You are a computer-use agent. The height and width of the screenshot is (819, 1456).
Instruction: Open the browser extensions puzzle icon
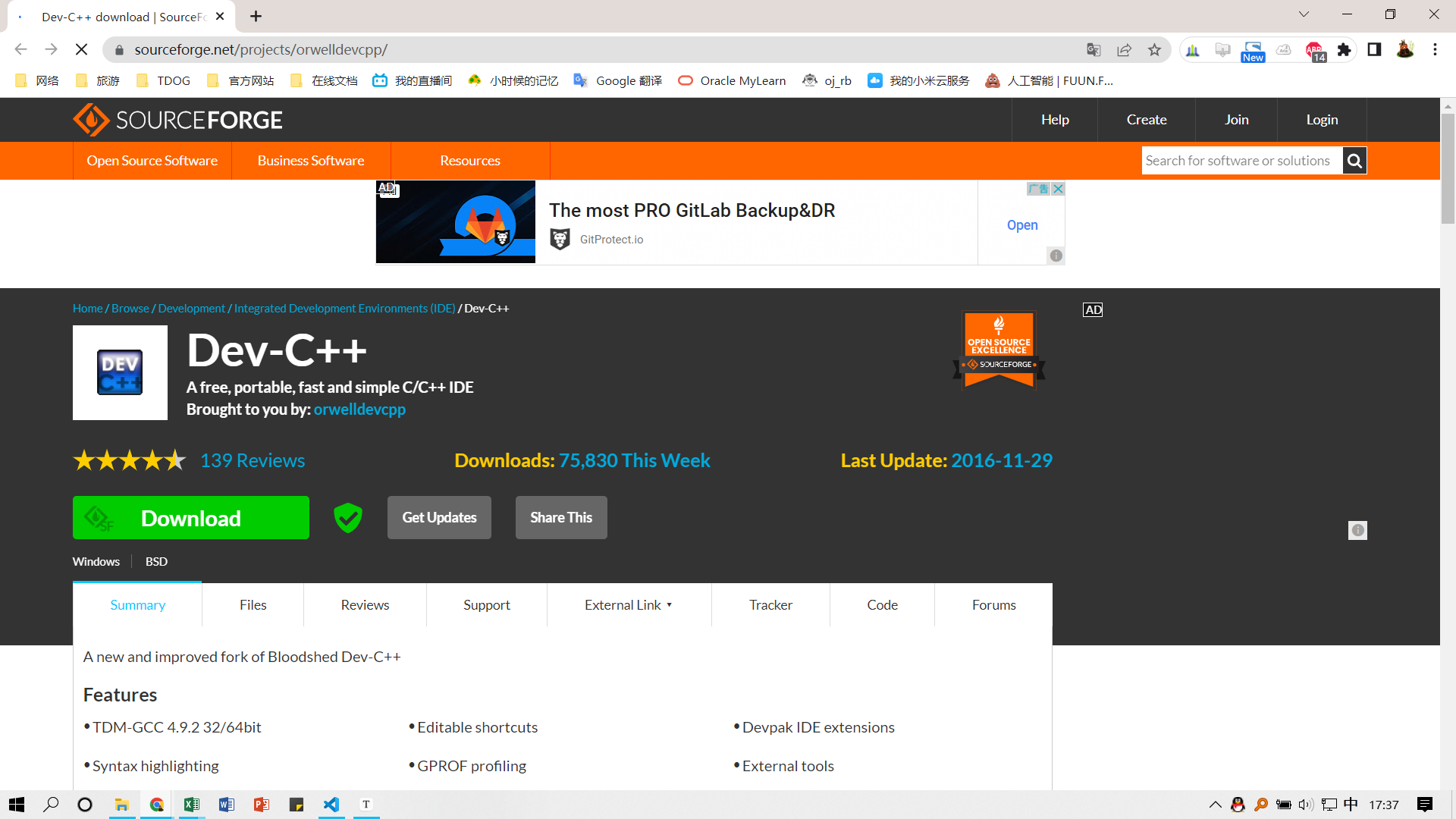1345,50
